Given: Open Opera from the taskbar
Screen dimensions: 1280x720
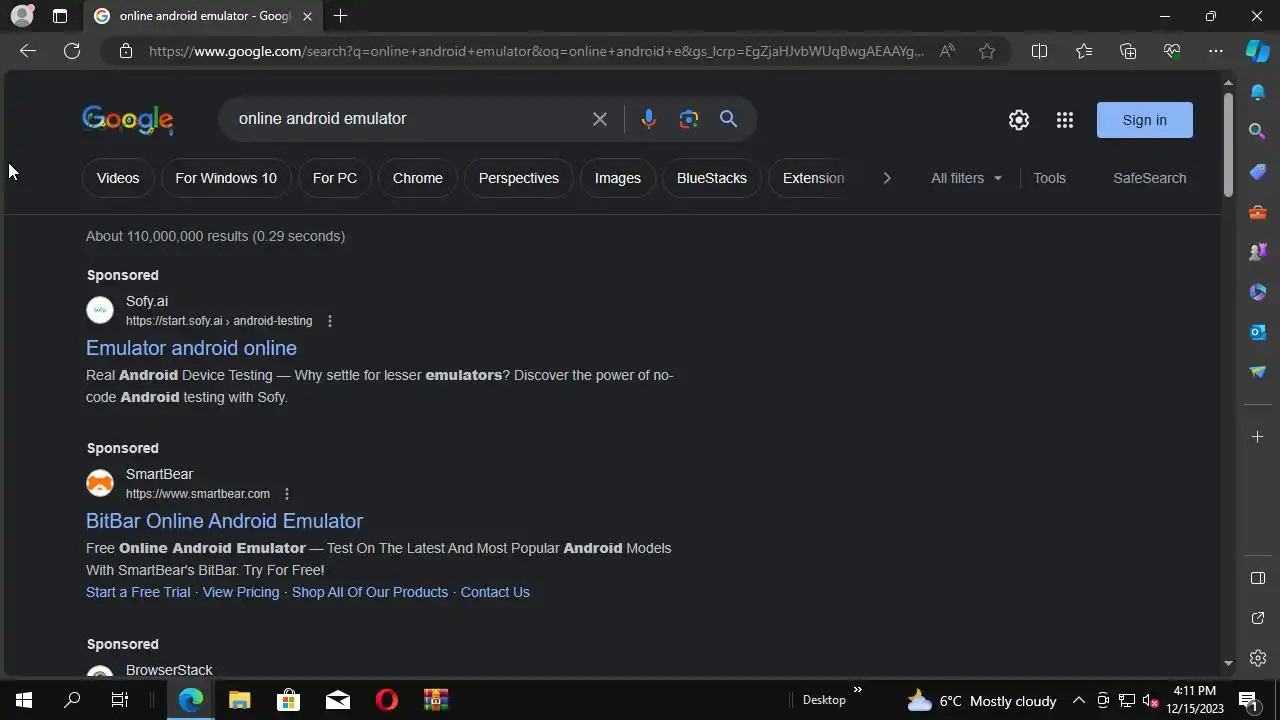Looking at the screenshot, I should click(x=386, y=700).
